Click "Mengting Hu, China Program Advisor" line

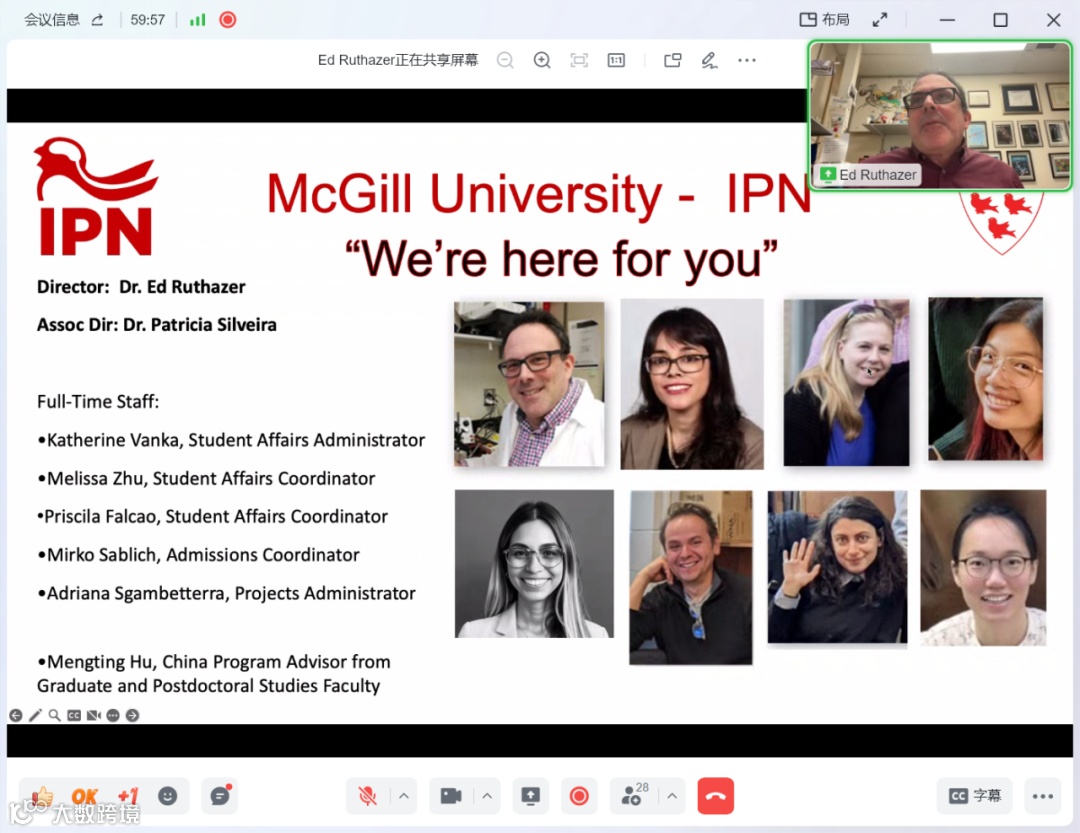click(x=214, y=674)
